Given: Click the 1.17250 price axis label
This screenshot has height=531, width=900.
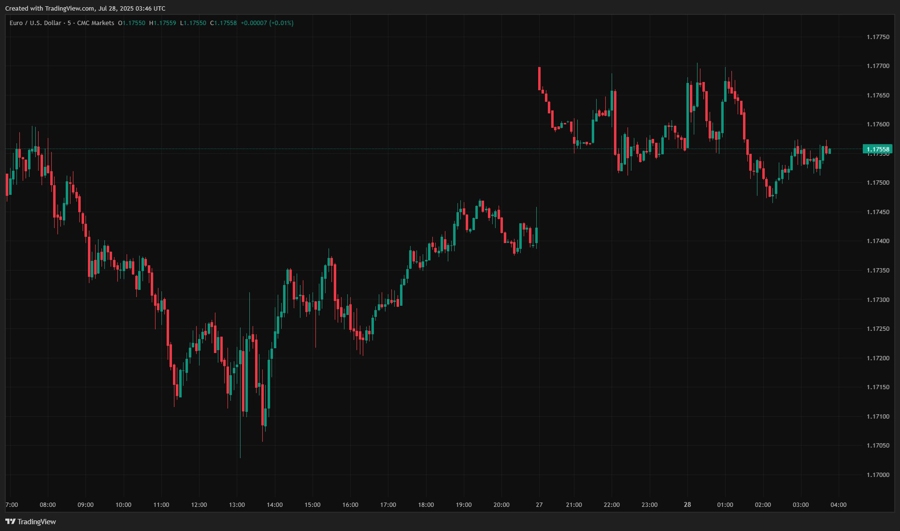Looking at the screenshot, I should 877,329.
